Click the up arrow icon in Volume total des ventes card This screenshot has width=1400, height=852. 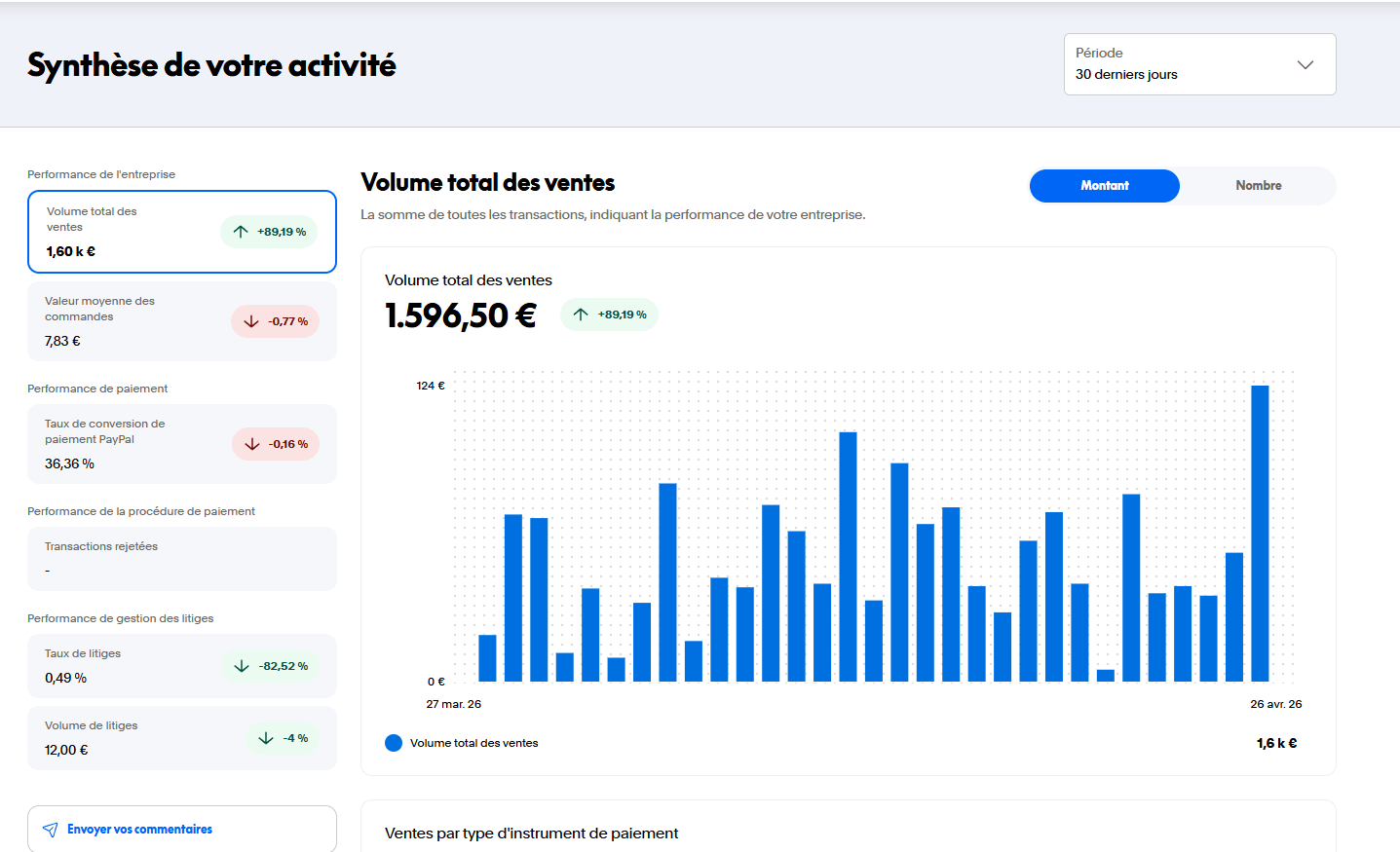(241, 232)
